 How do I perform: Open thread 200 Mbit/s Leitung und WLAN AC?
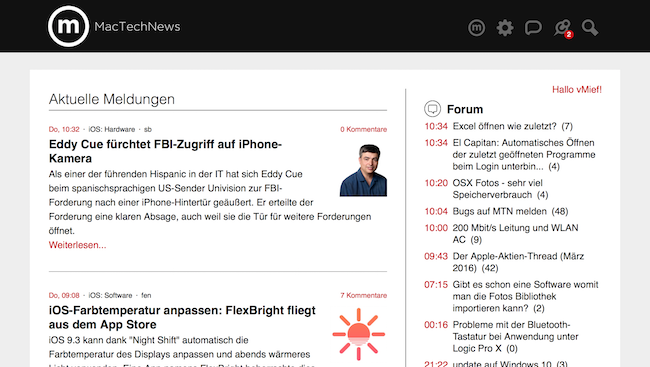click(x=515, y=233)
